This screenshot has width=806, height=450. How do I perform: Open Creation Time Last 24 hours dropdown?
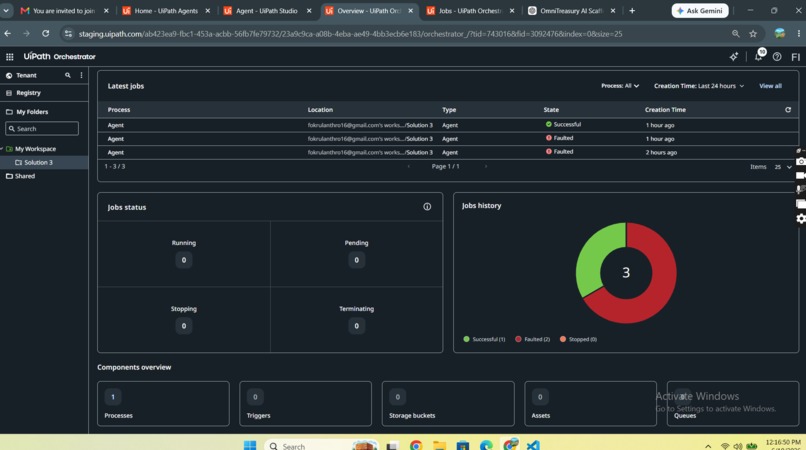click(699, 86)
